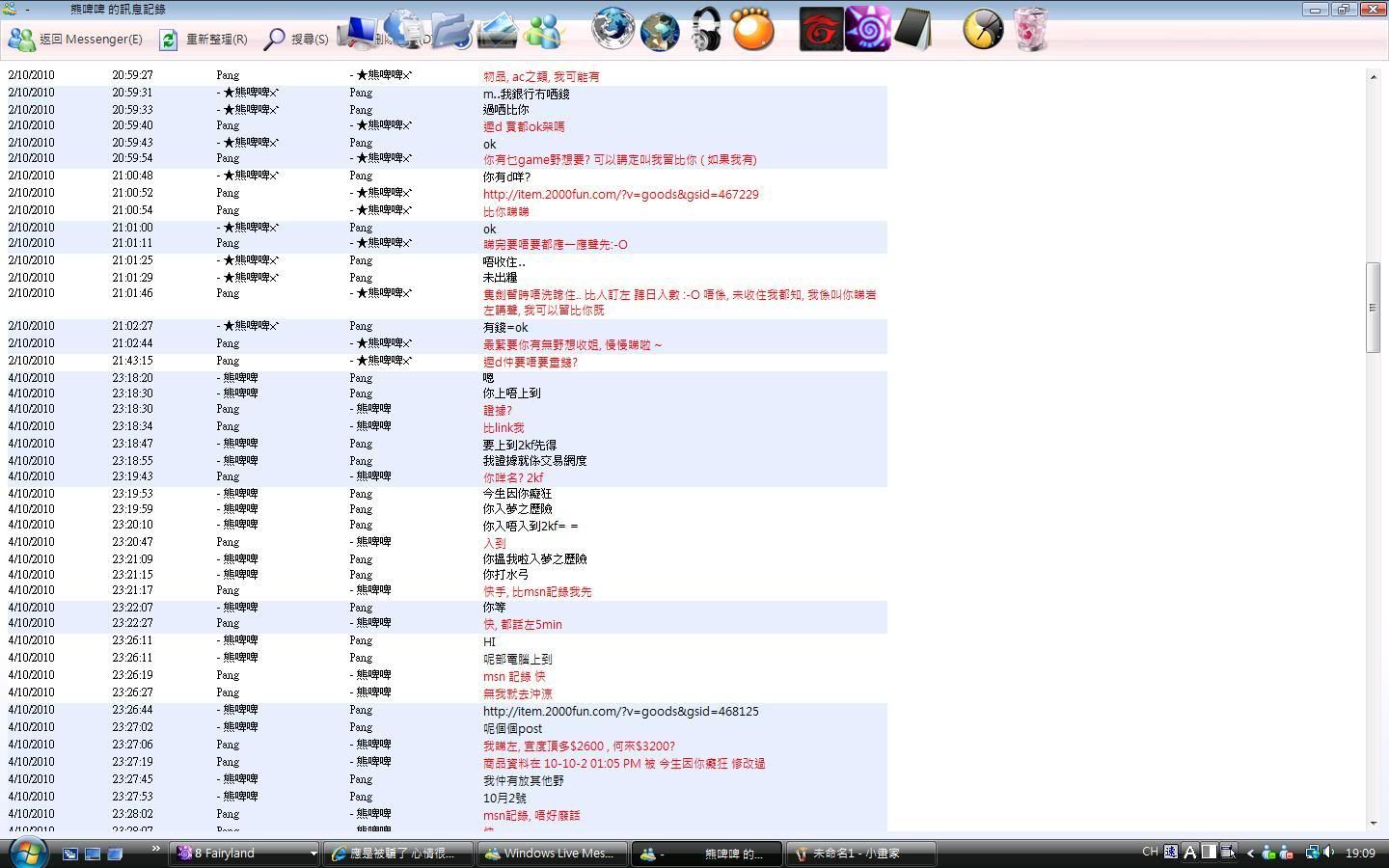Open the purple spiral dock icon
The width and height of the screenshot is (1389, 868).
867,30
